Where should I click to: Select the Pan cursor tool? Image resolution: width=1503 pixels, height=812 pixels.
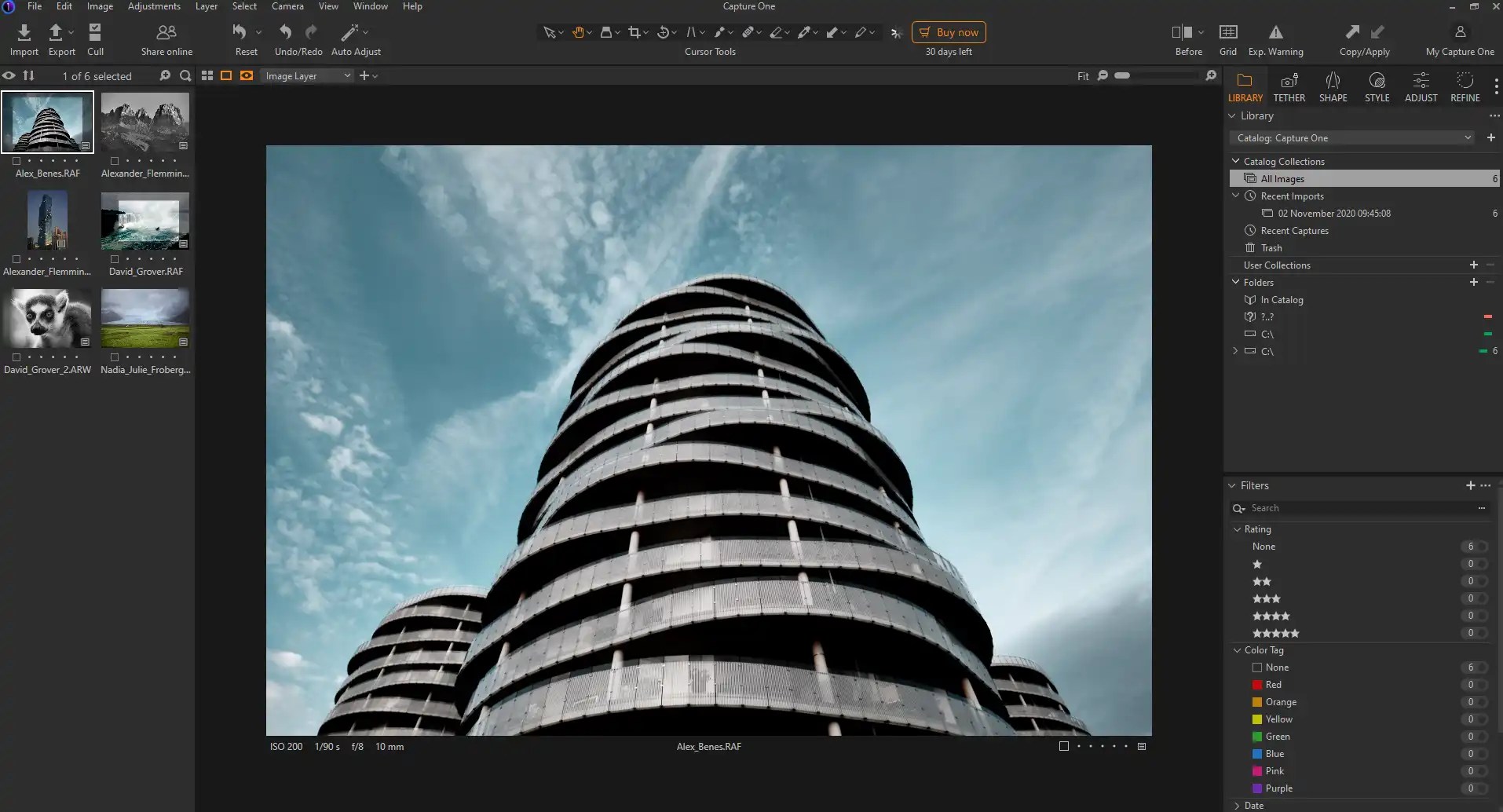(x=579, y=32)
